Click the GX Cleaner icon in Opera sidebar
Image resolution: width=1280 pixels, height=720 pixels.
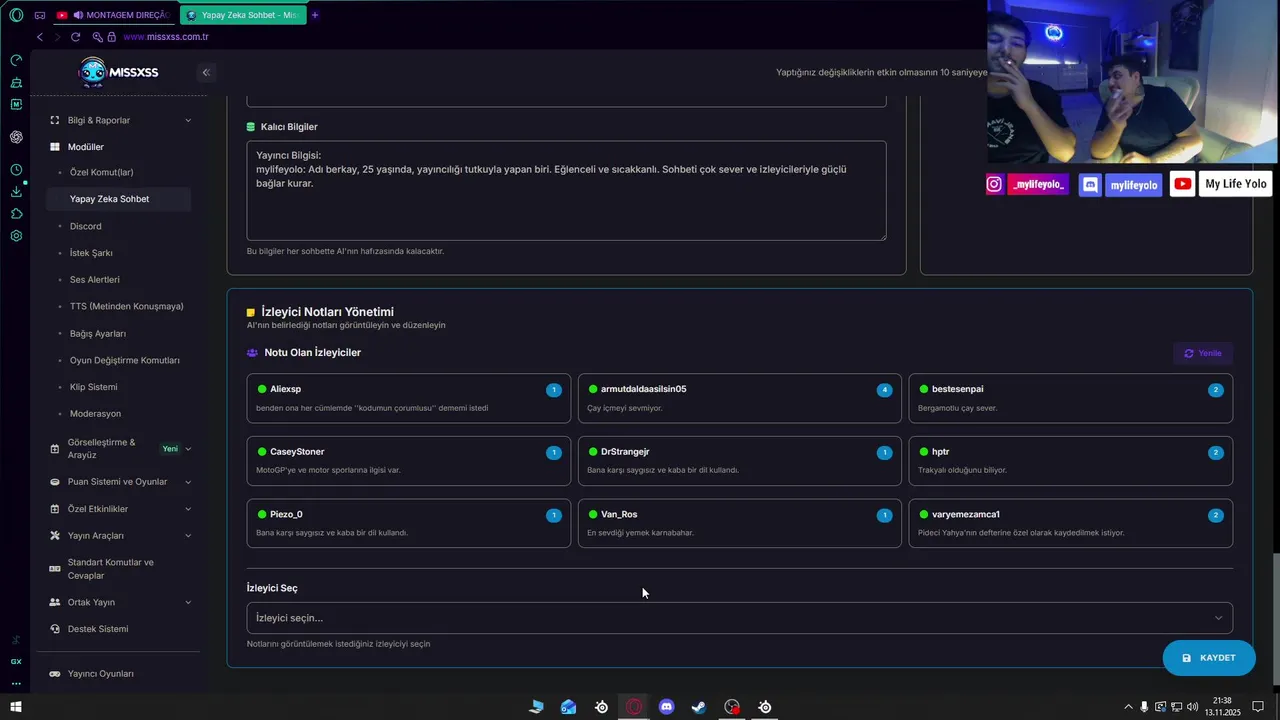pyautogui.click(x=16, y=82)
